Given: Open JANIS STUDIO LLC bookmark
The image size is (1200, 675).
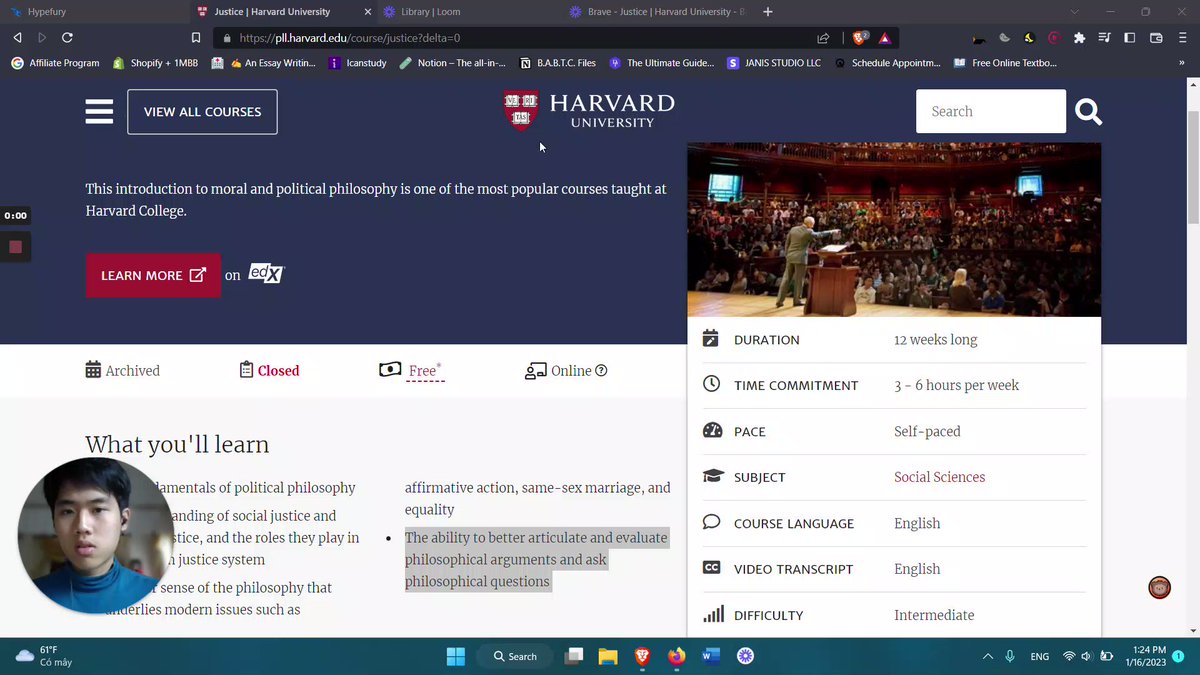Looking at the screenshot, I should point(774,63).
